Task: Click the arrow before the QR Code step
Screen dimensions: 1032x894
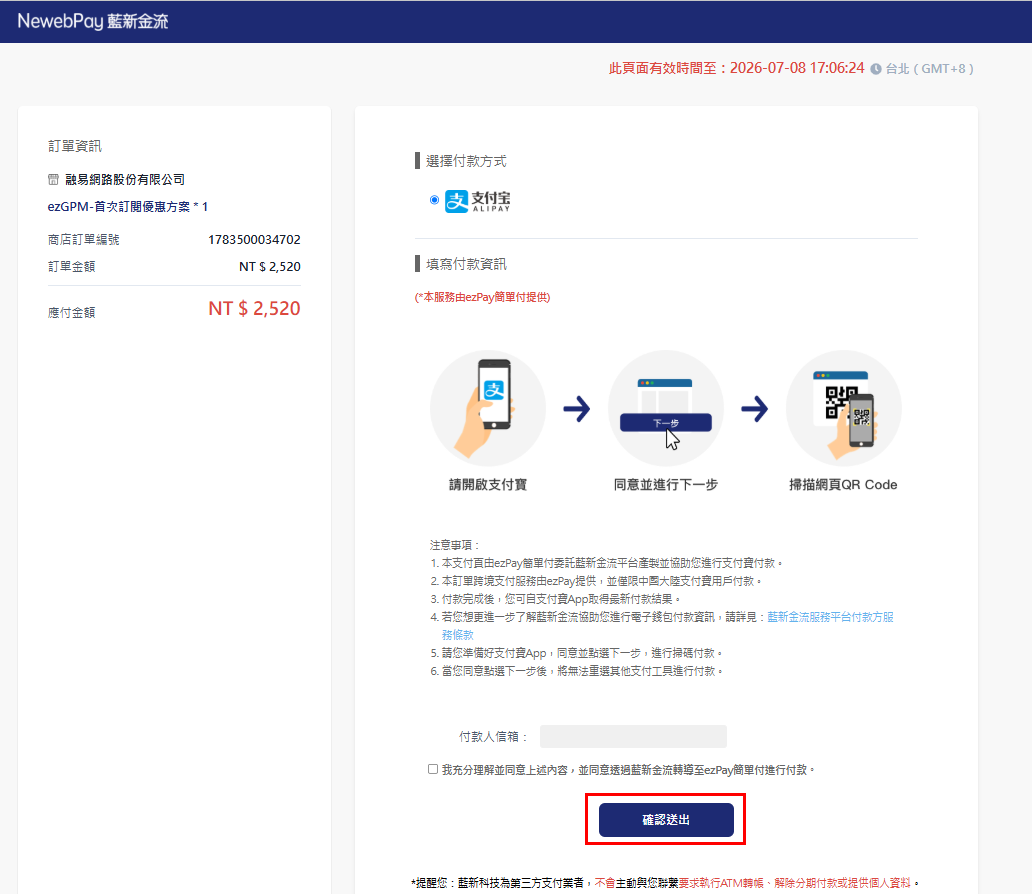Action: pos(755,409)
